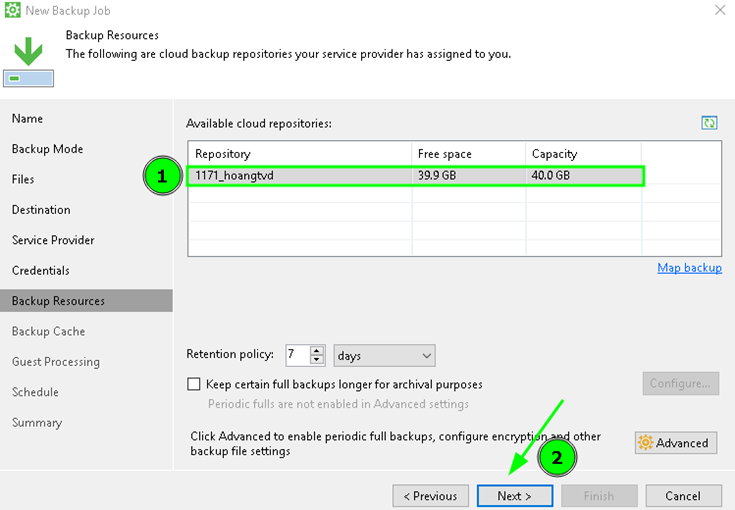
Task: Go to the Credentials step
Action: point(41,271)
